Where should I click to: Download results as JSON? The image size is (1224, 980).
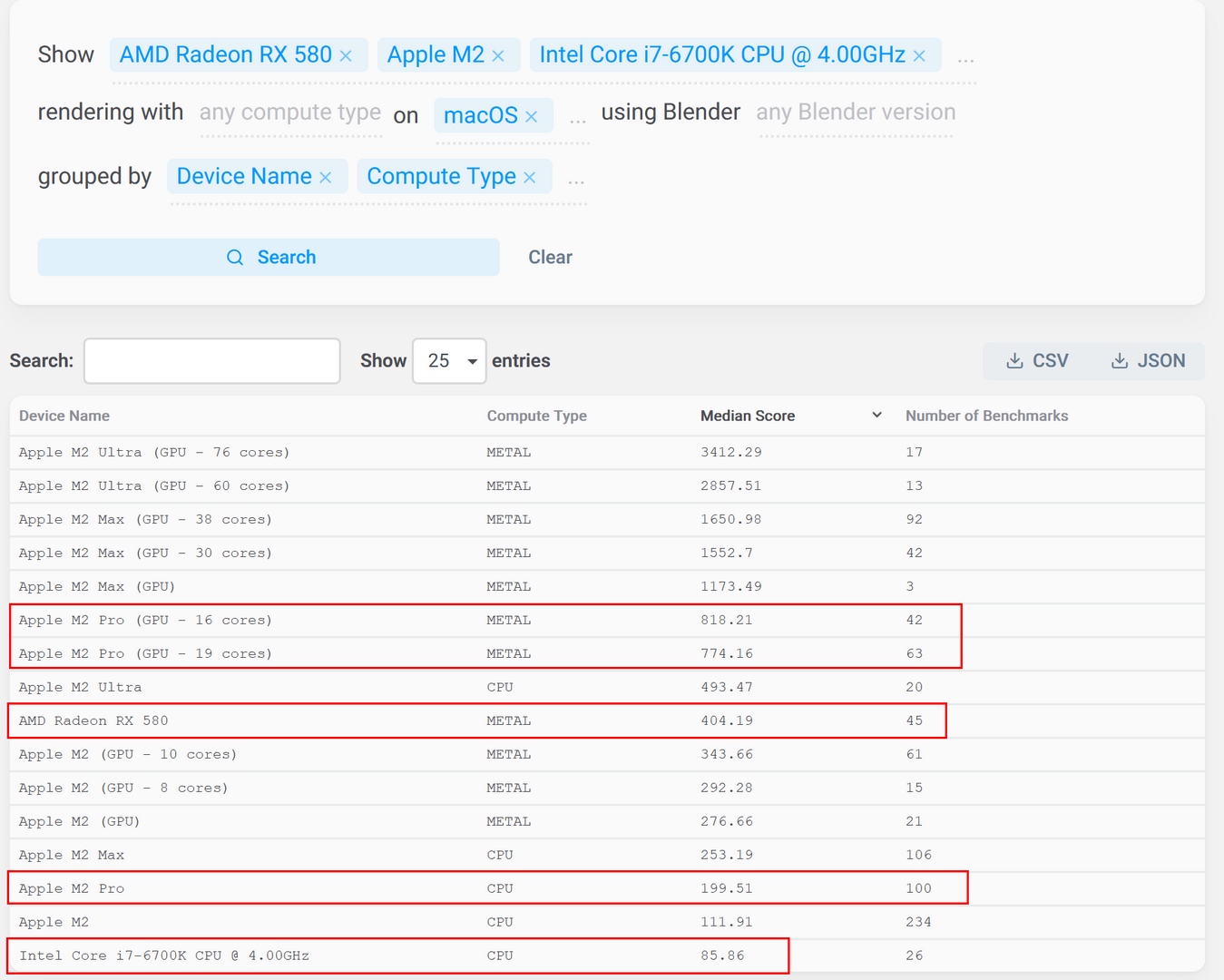coord(1149,361)
